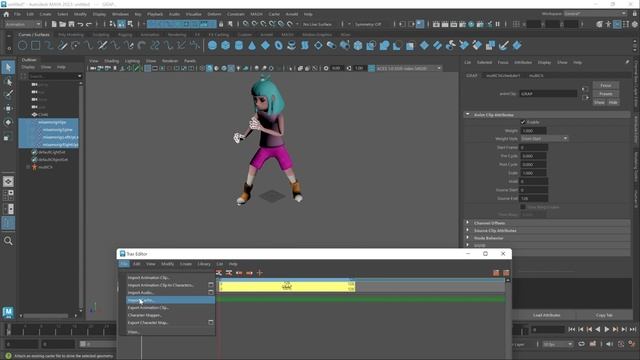The image size is (640, 360).
Task: Expand the Channel Offsets section
Action: [x=468, y=223]
